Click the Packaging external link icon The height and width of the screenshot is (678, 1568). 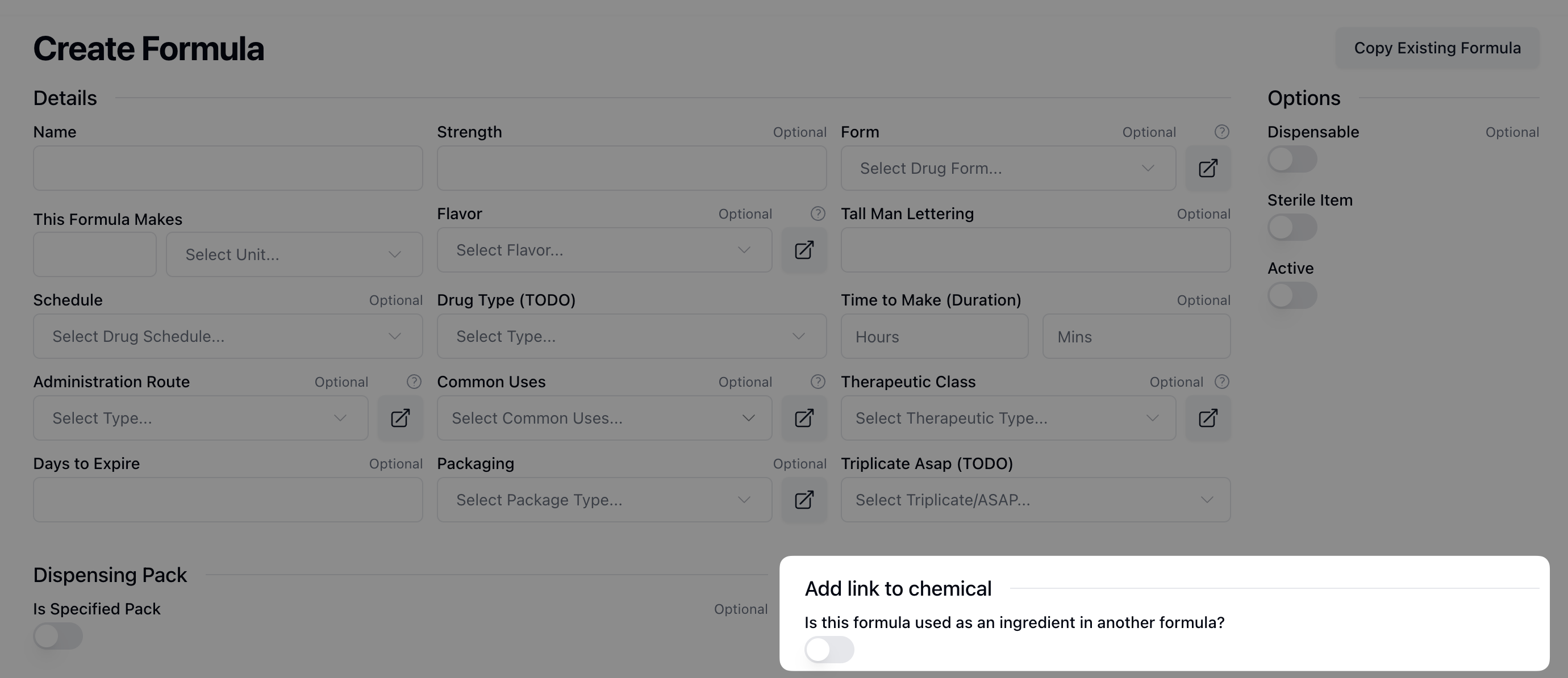tap(803, 500)
